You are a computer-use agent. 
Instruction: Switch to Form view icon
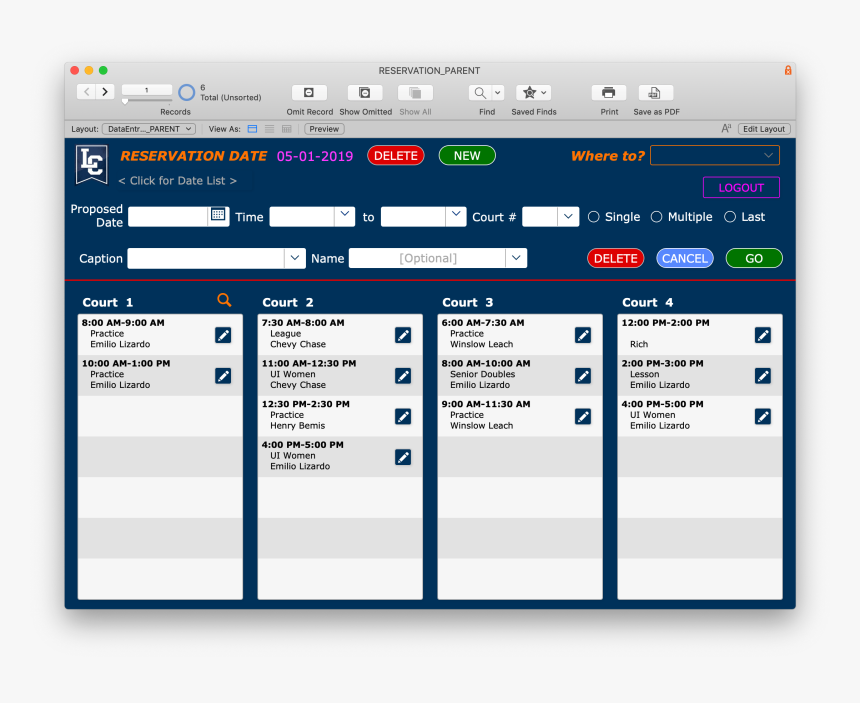252,129
